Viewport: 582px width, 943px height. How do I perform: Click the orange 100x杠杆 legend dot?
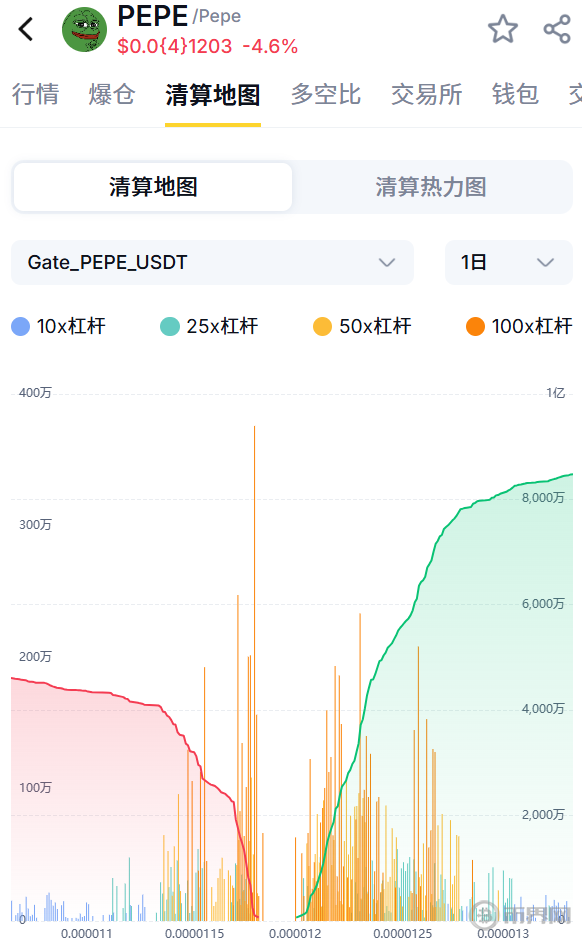point(475,327)
